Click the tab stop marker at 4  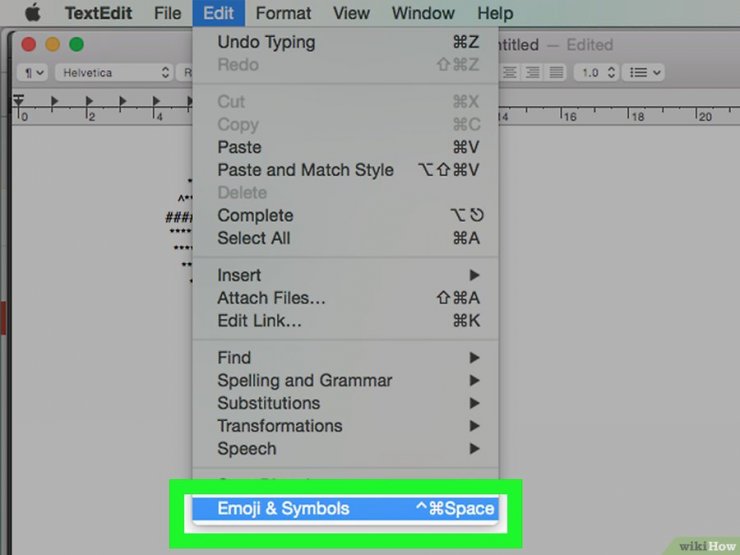156,101
